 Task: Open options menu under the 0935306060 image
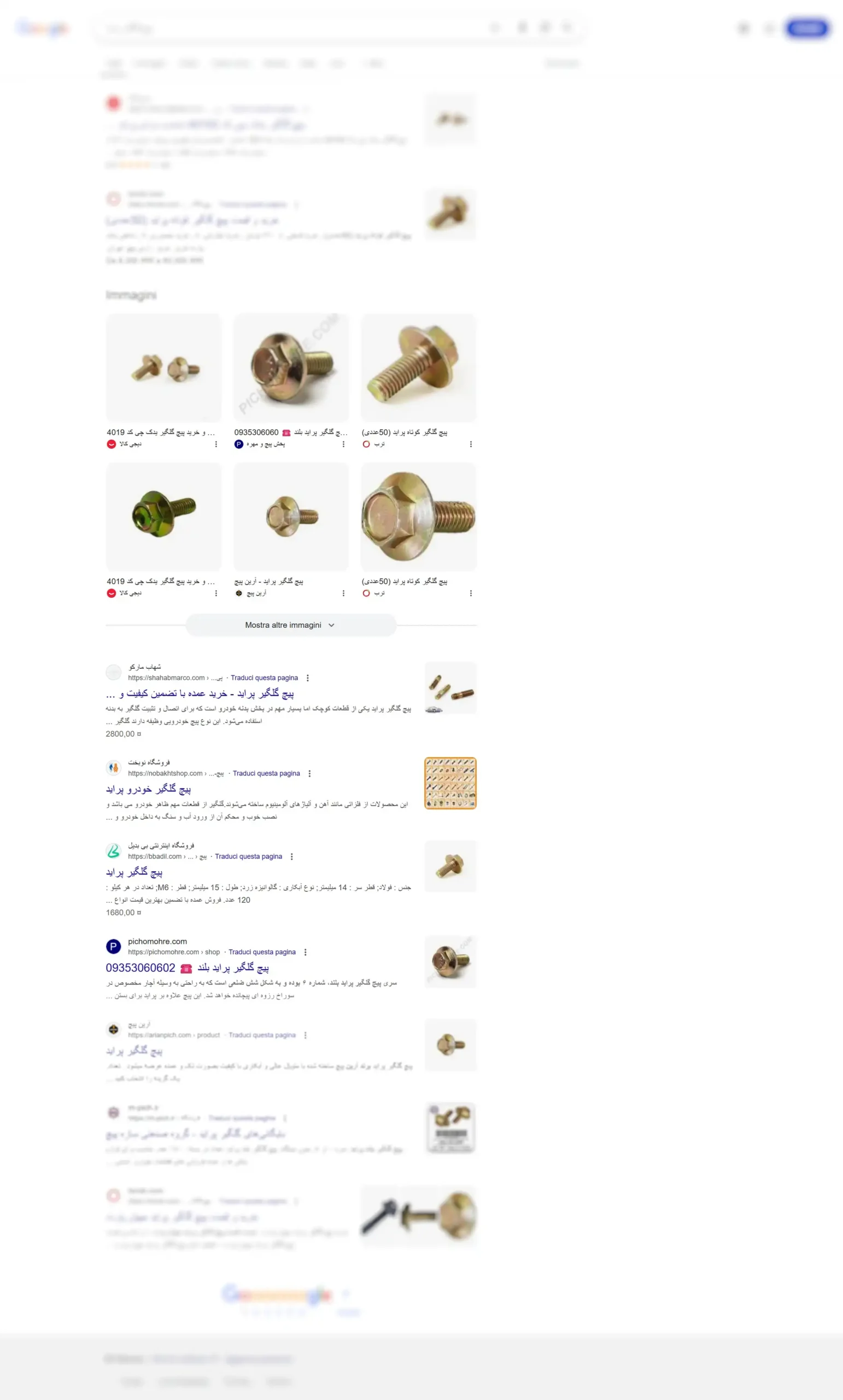pyautogui.click(x=343, y=444)
